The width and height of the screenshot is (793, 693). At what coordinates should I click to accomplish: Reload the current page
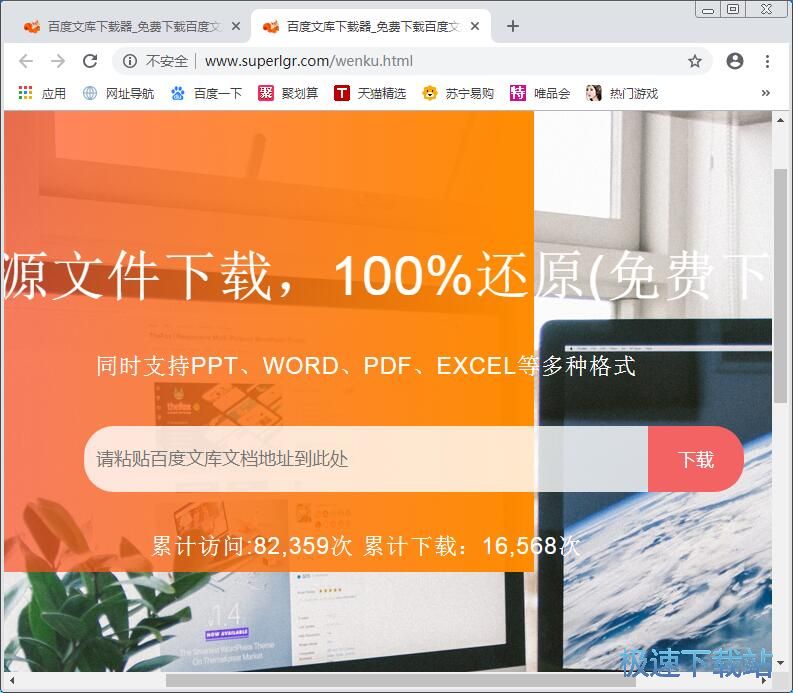click(90, 61)
